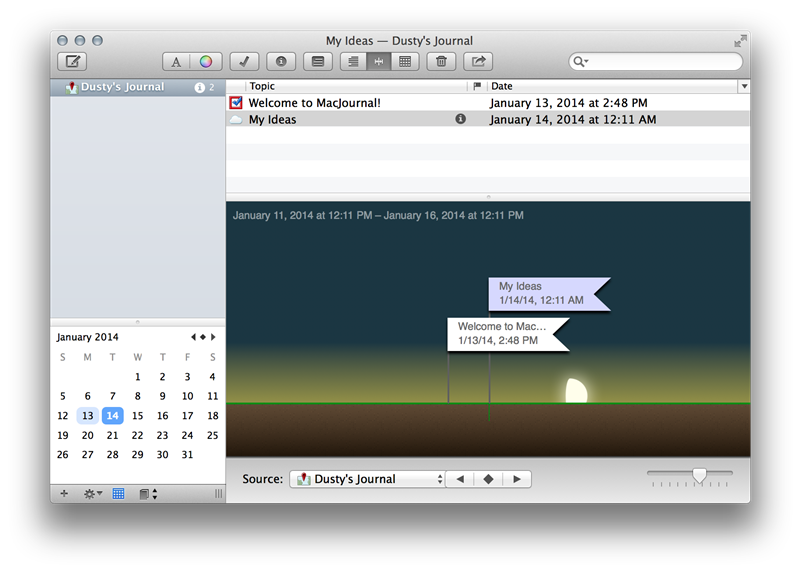Move timeline back with left arrow
800x572 pixels.
coord(460,479)
